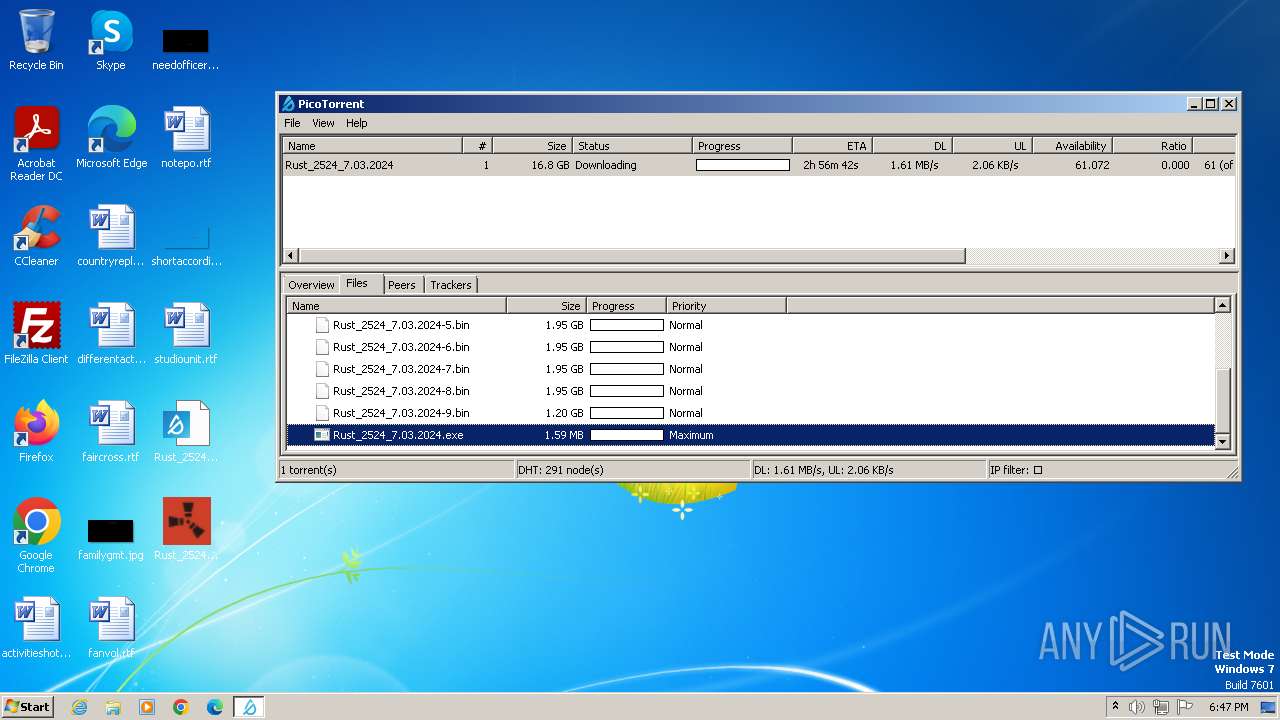Open the View menu
This screenshot has width=1280, height=720.
click(x=323, y=123)
